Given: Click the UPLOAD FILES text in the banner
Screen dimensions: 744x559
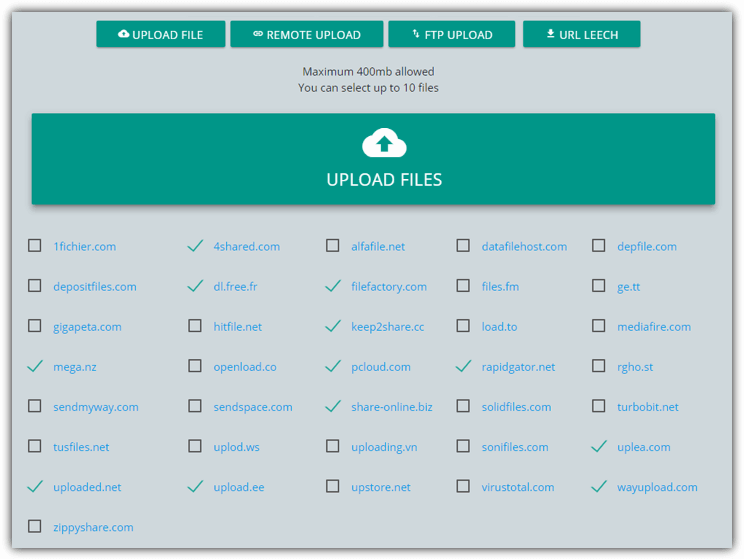Looking at the screenshot, I should click(384, 180).
